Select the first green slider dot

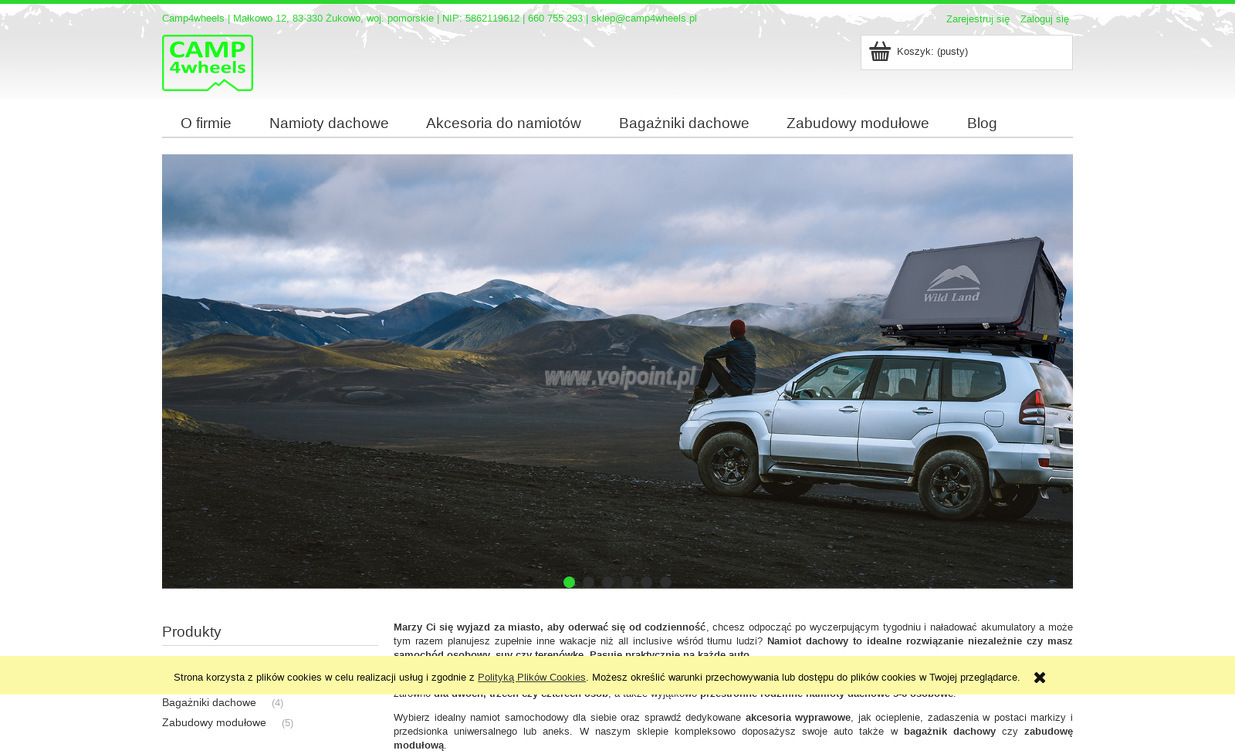569,582
